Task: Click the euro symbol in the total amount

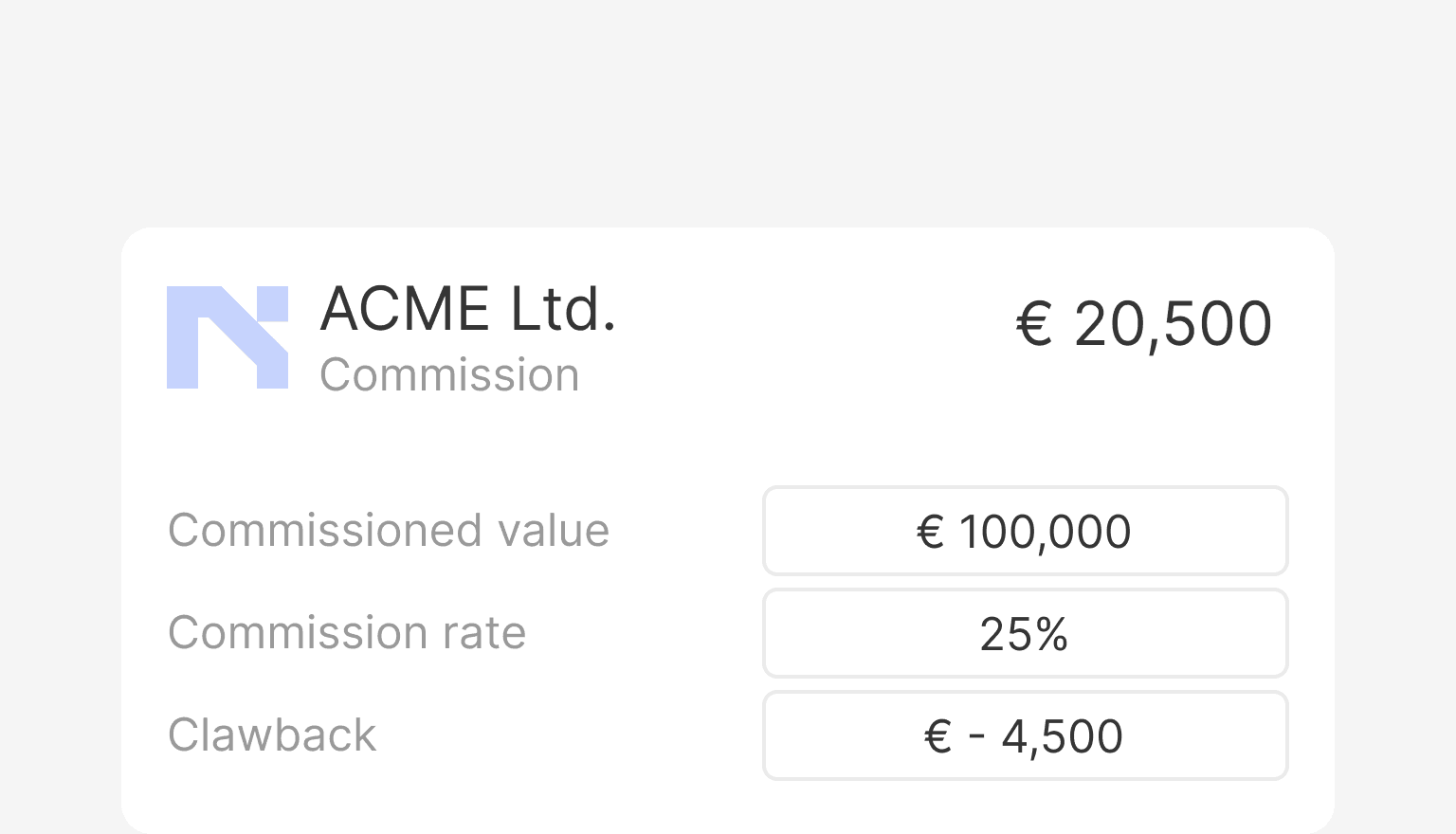Action: pyautogui.click(x=1034, y=324)
